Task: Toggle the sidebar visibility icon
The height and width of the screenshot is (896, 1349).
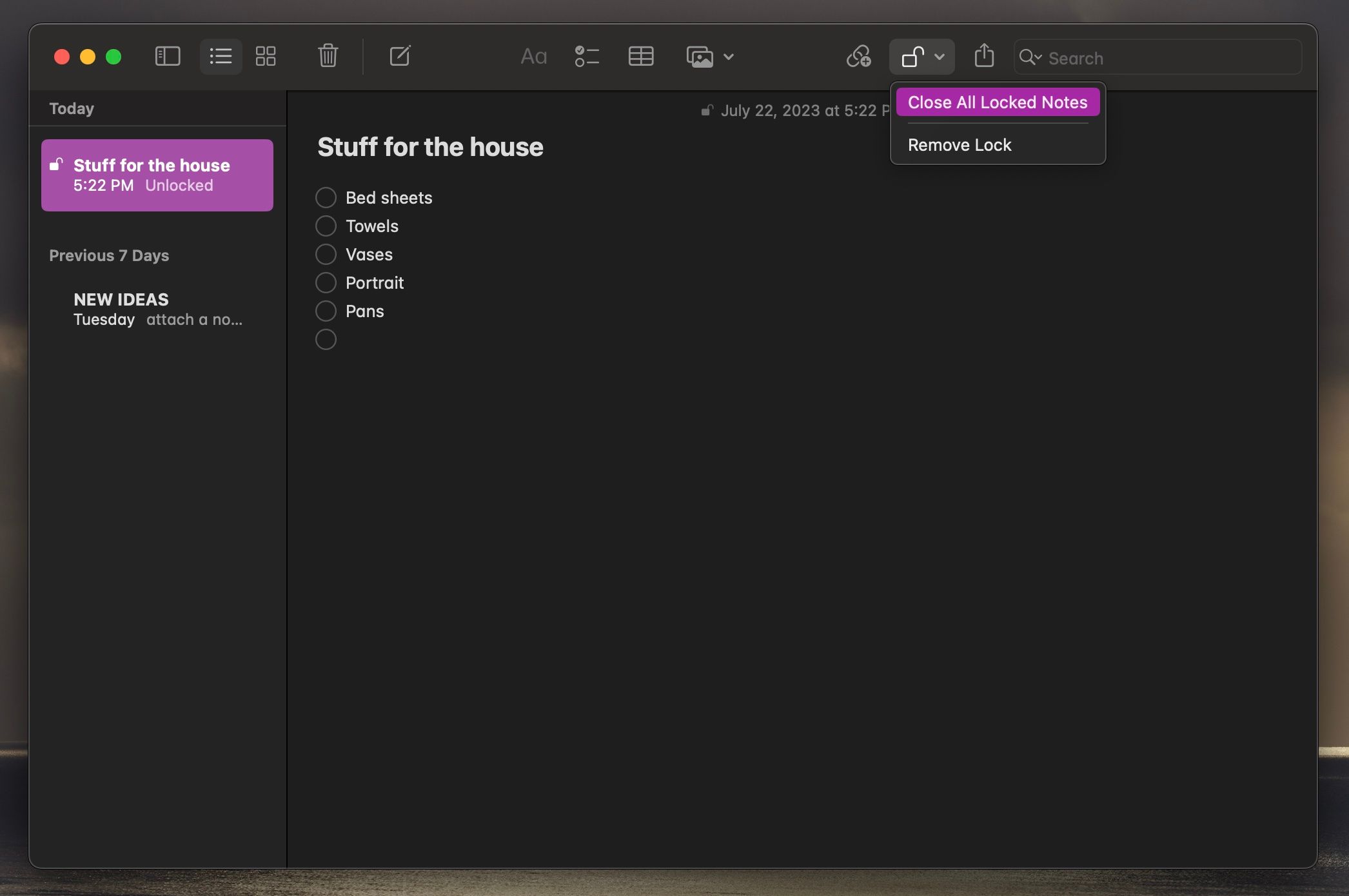Action: pyautogui.click(x=166, y=57)
